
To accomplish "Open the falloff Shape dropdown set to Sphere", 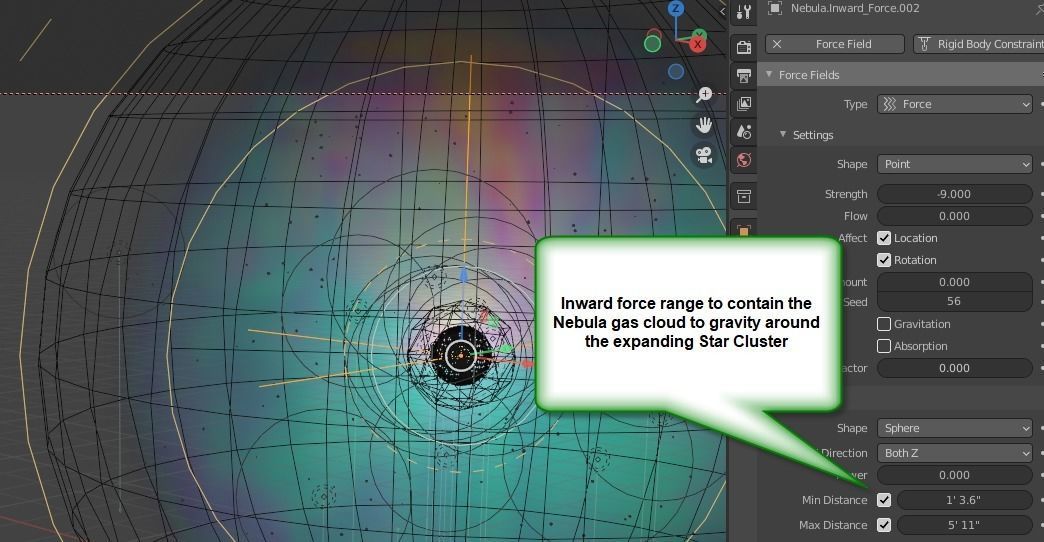I will click(x=955, y=428).
